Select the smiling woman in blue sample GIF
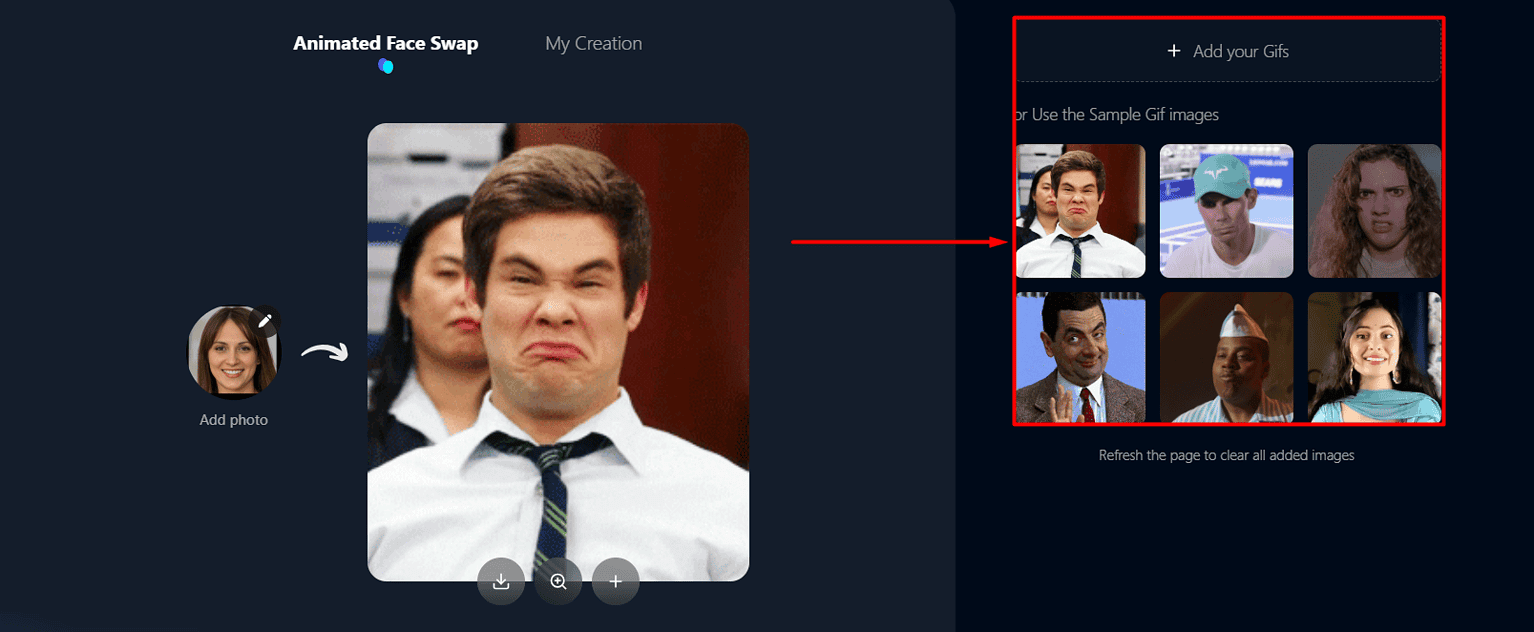Screen dimensions: 1534x632 coord(1374,357)
